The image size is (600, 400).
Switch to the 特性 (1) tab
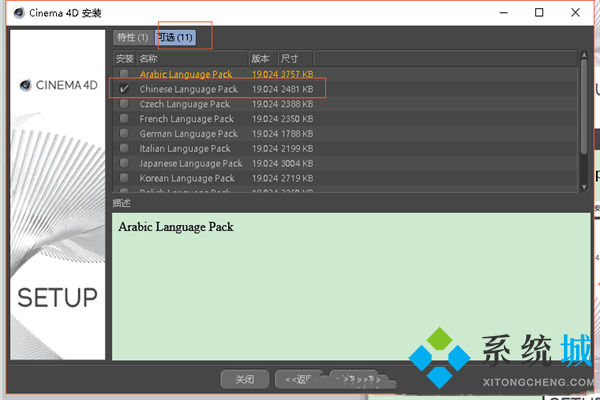point(133,38)
